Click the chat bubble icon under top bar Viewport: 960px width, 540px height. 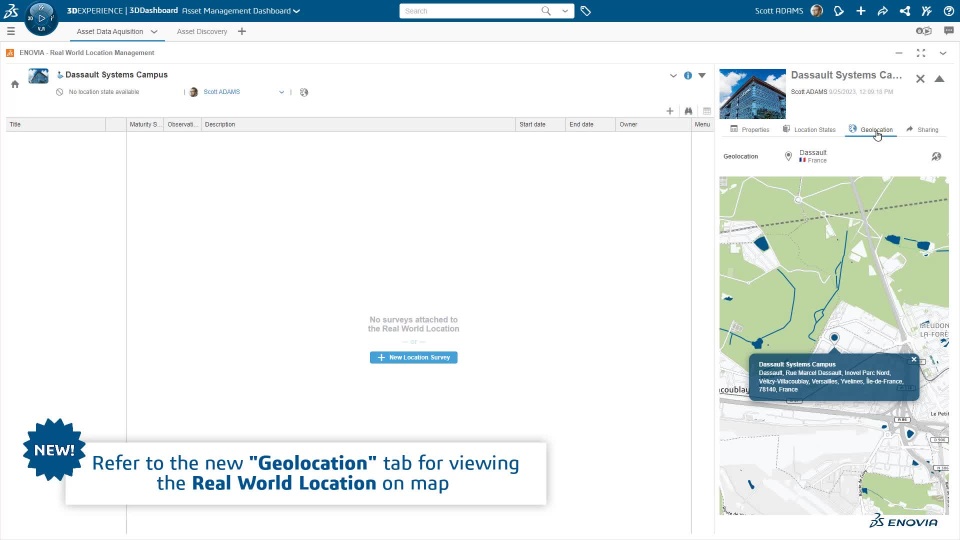[x=948, y=31]
